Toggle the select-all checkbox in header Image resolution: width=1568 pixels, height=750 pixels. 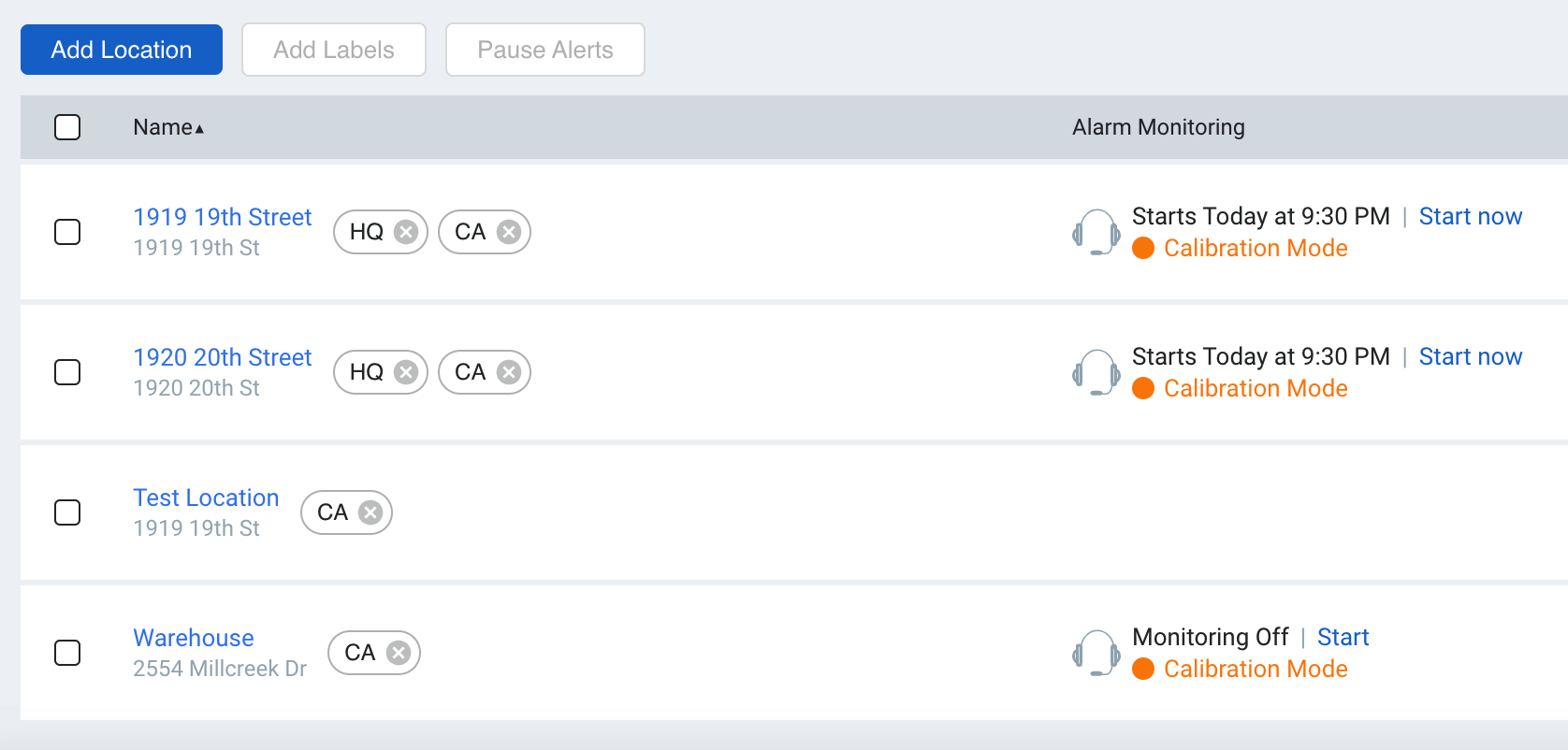(x=67, y=127)
